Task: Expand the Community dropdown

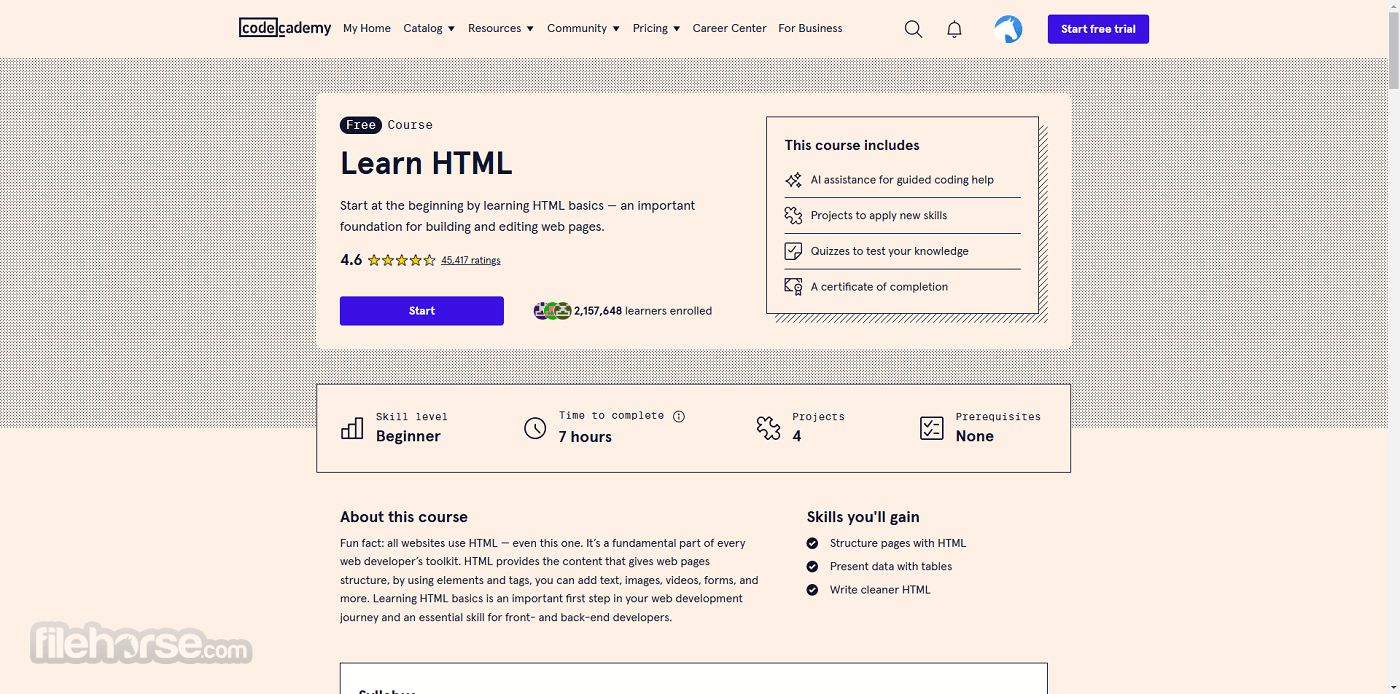Action: point(583,28)
